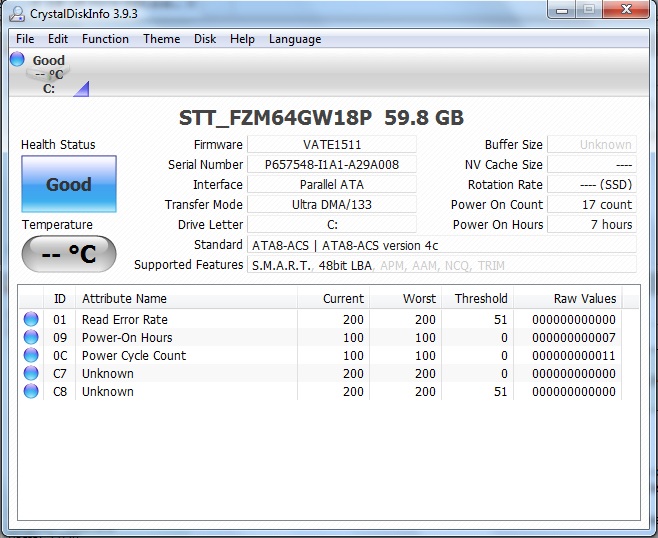Click status orb for C8 Unknown row
The image size is (658, 538).
click(x=31, y=391)
